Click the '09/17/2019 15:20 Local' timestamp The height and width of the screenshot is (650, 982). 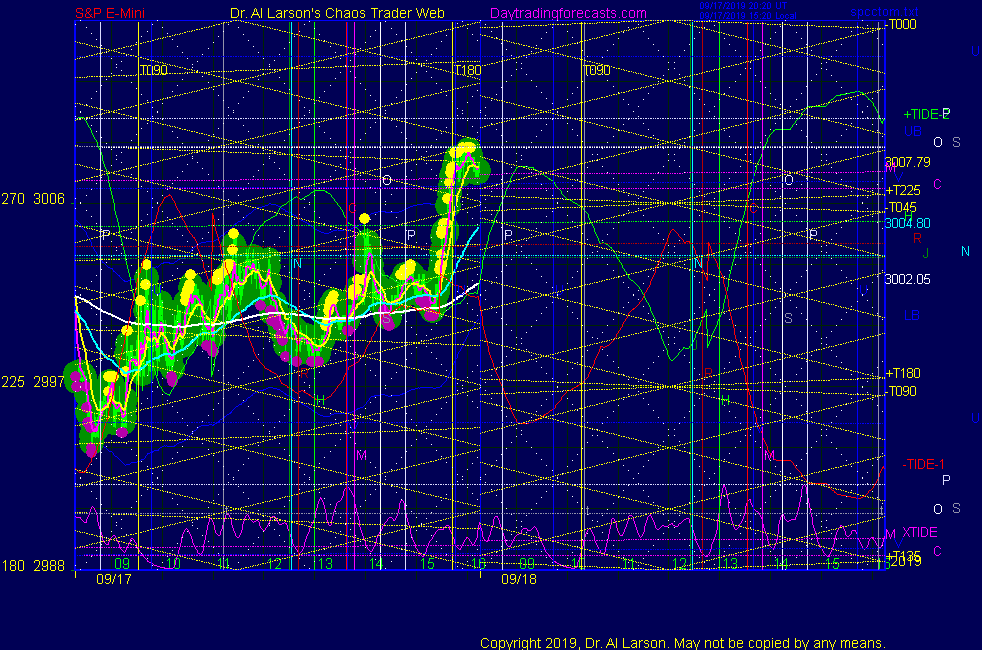click(x=748, y=16)
